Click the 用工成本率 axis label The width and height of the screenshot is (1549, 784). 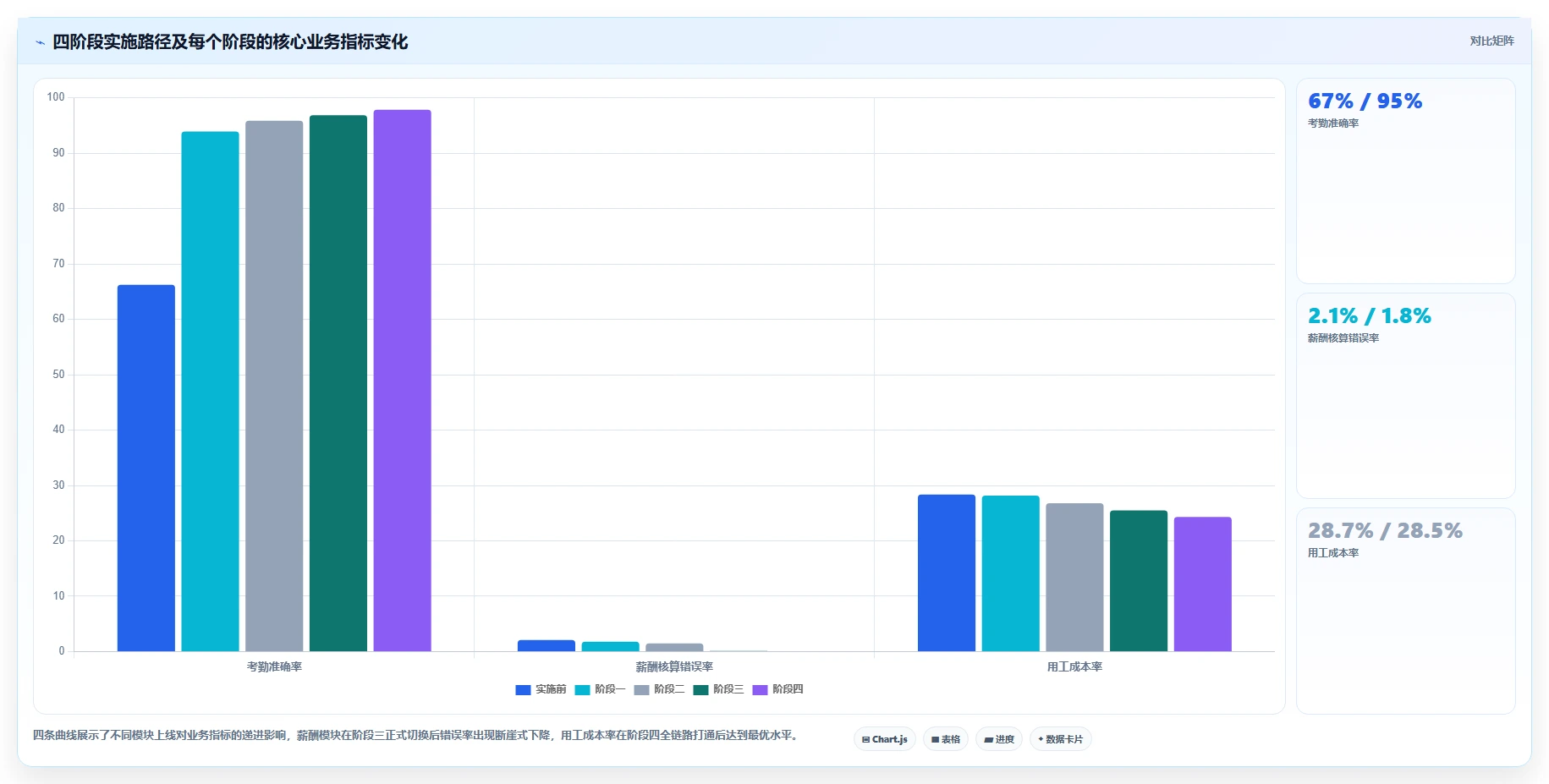coord(1074,666)
